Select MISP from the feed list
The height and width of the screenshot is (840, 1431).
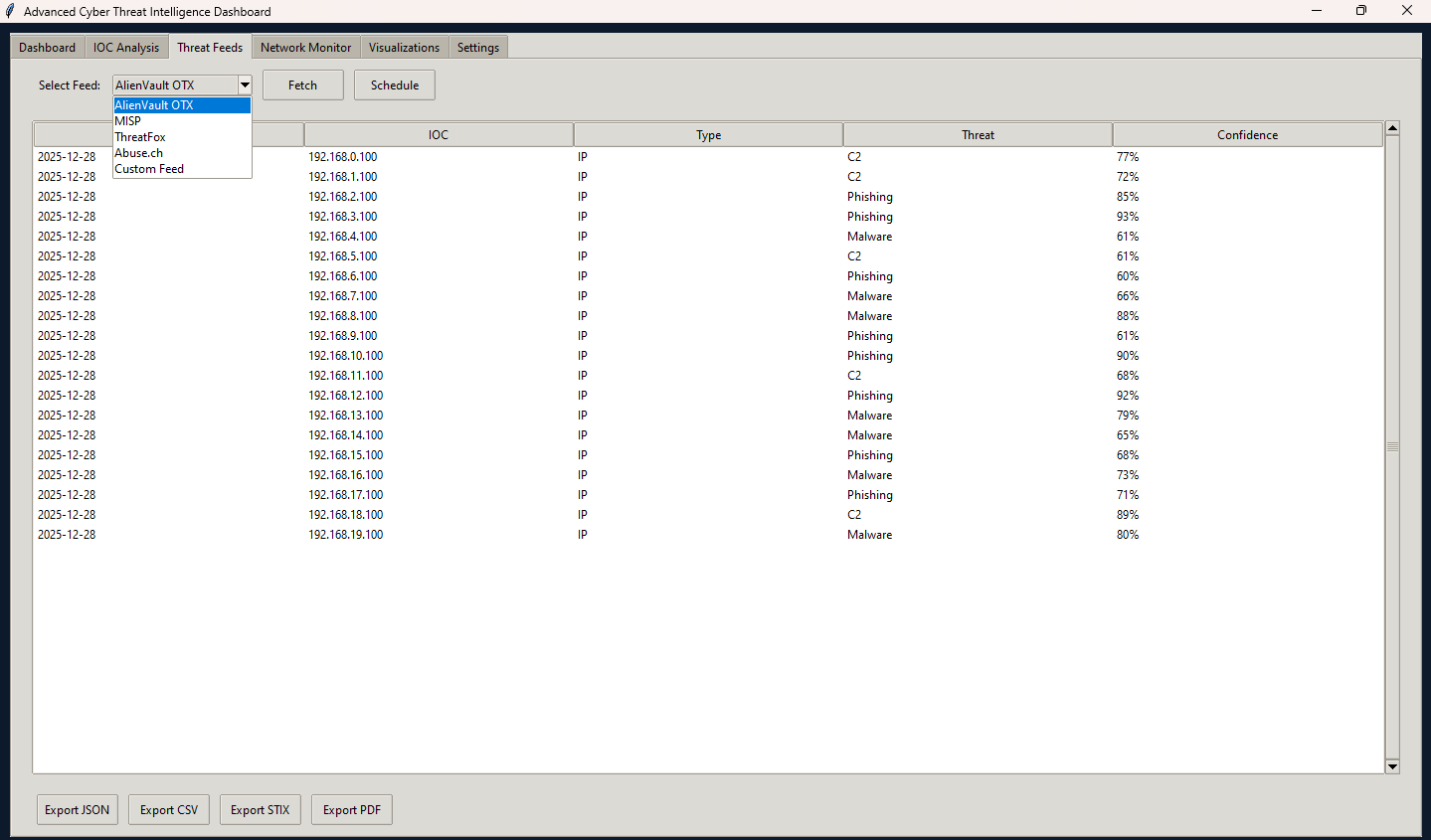pos(128,121)
